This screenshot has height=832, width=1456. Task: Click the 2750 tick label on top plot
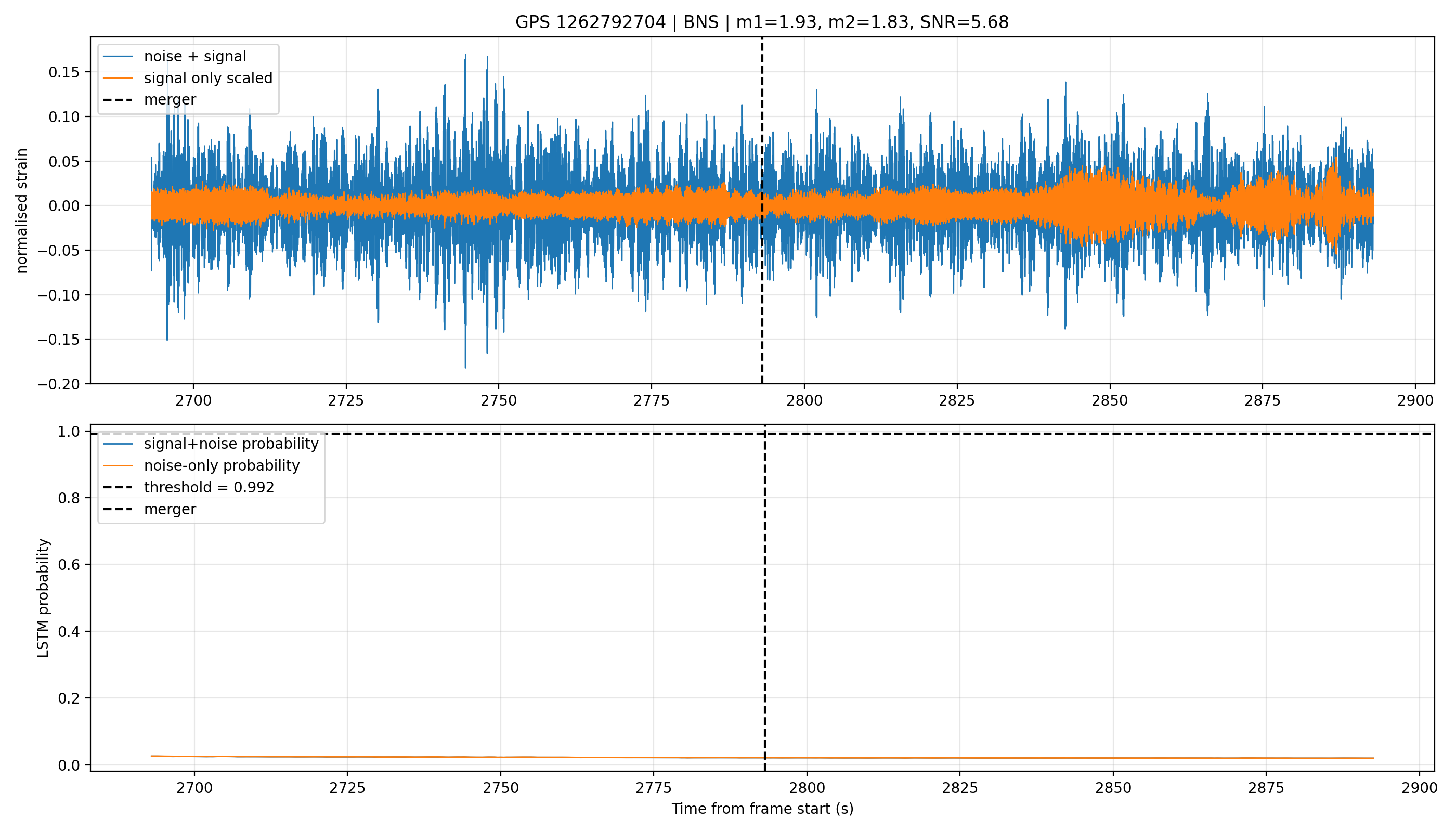point(498,400)
